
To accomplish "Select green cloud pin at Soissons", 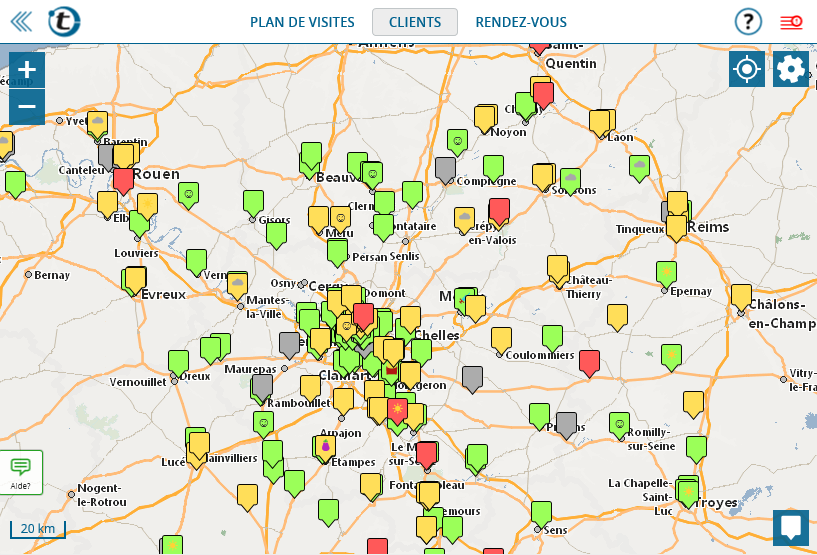I will click(571, 180).
